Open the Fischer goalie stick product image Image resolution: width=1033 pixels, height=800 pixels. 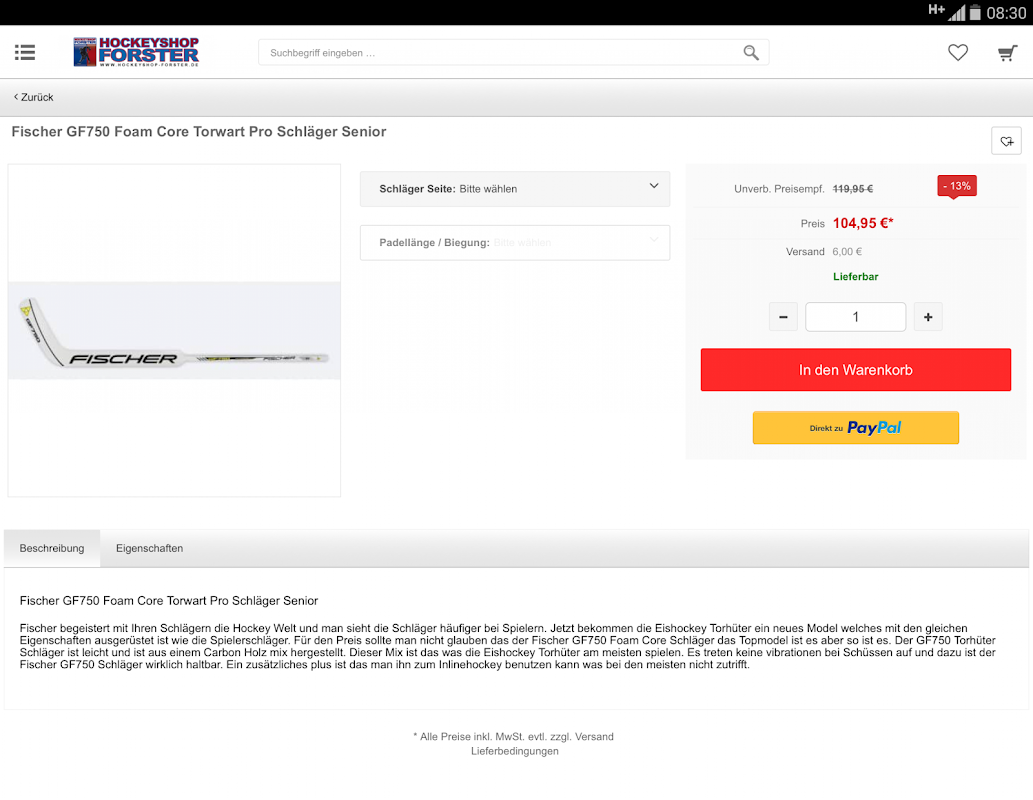pos(174,330)
